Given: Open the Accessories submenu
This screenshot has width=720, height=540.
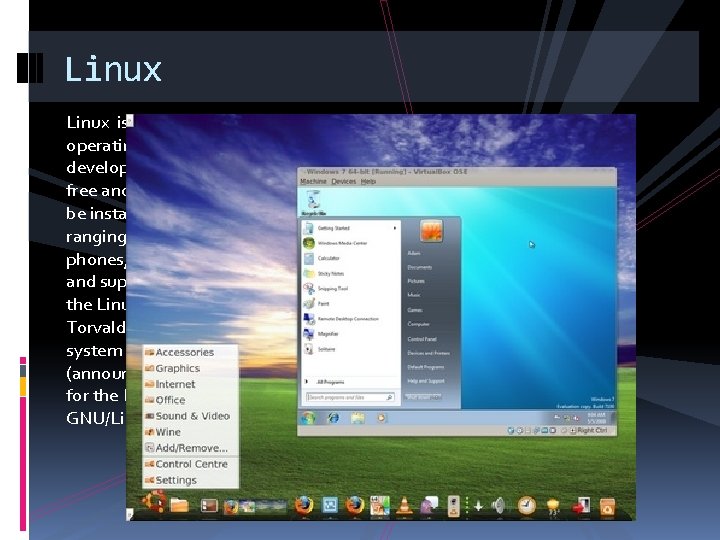Looking at the screenshot, I should (x=191, y=352).
